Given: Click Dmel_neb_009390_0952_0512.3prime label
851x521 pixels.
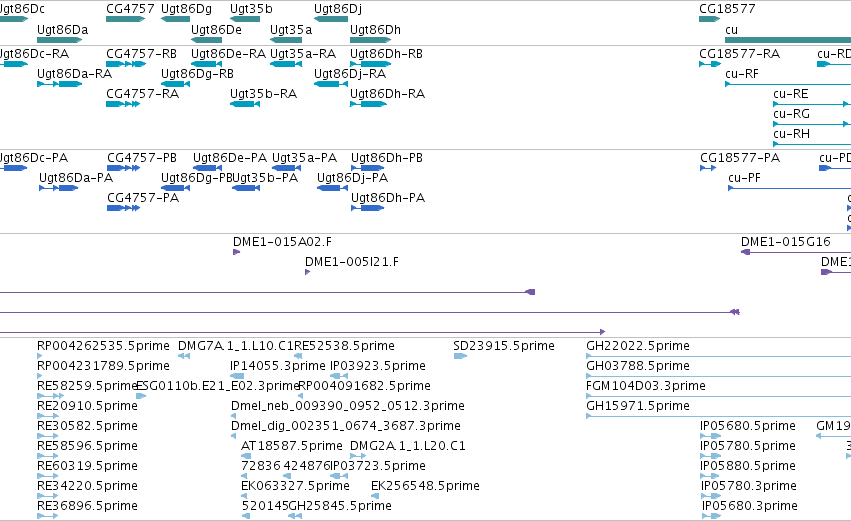Looking at the screenshot, I should click(x=347, y=406).
